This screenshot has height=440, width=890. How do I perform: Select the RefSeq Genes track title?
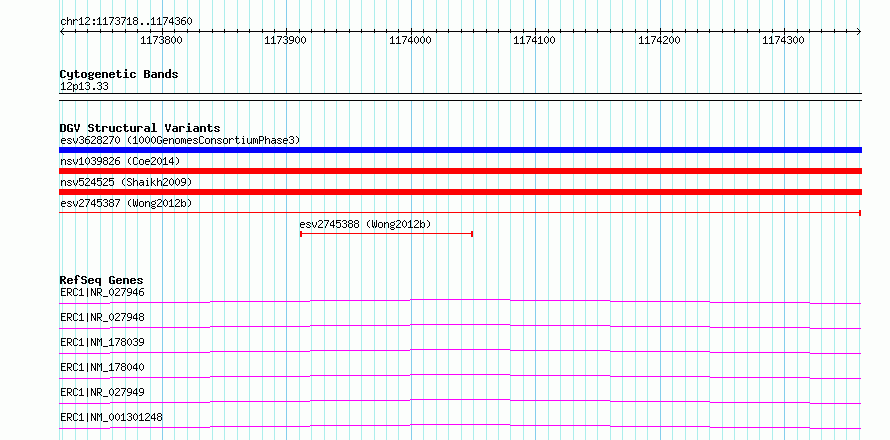pos(102,280)
